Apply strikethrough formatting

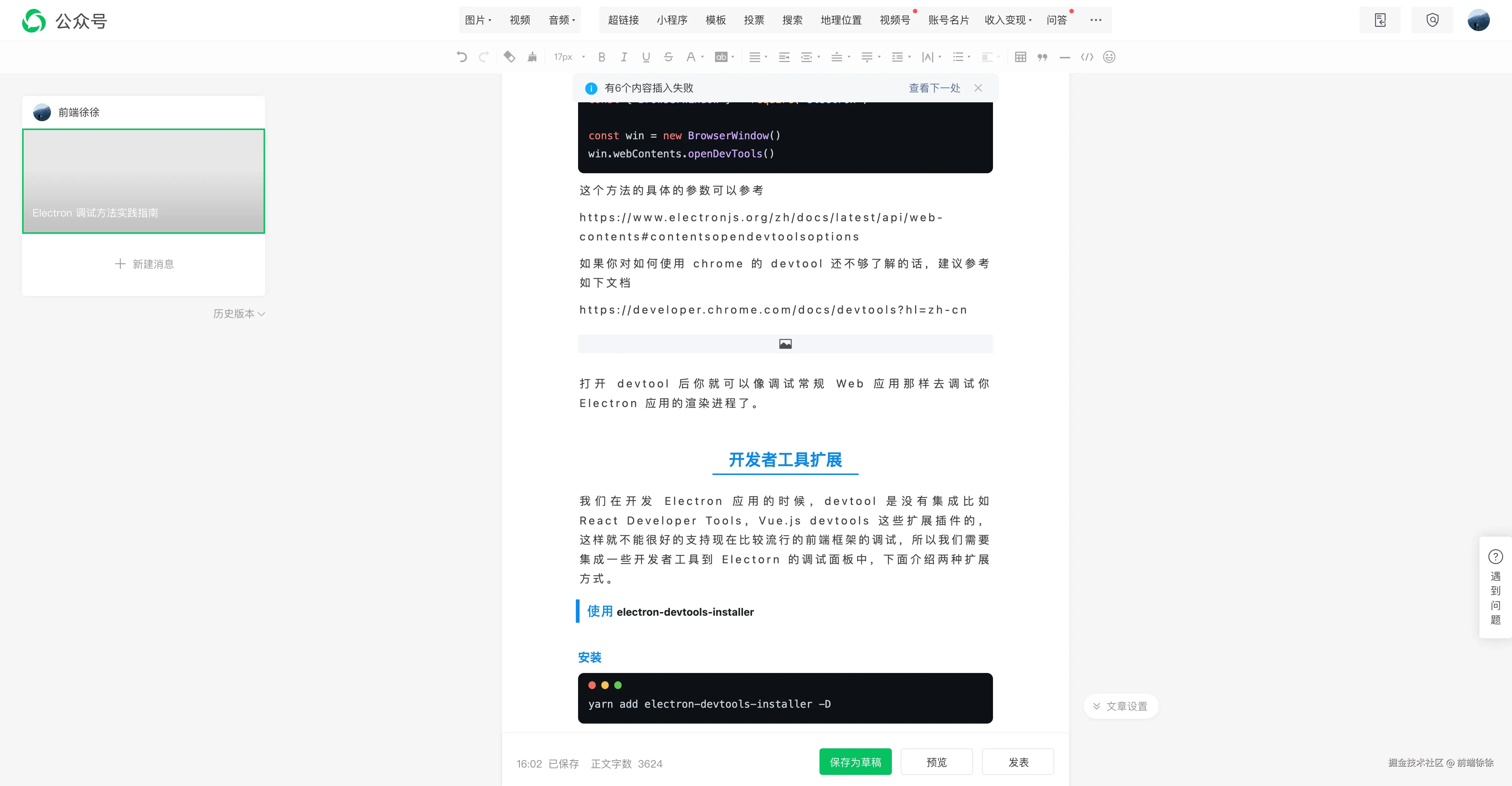668,57
